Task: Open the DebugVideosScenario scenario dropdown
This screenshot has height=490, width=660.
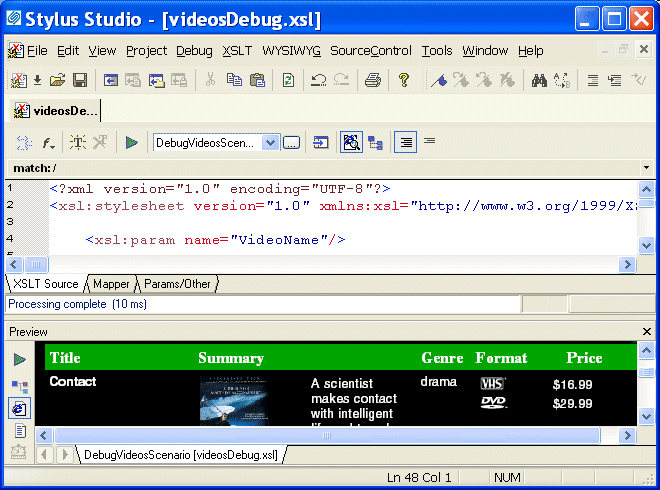Action: pyautogui.click(x=270, y=143)
